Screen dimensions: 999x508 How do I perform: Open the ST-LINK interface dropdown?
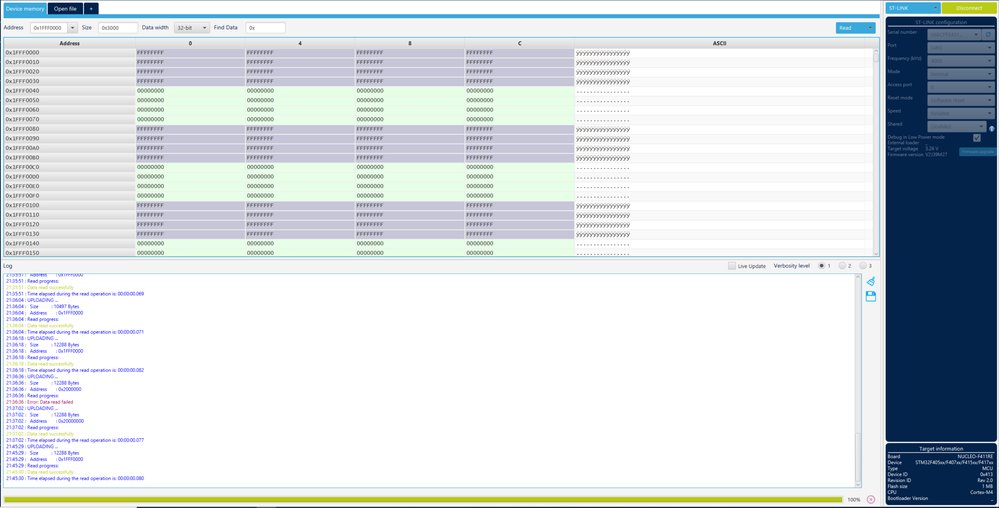click(913, 8)
